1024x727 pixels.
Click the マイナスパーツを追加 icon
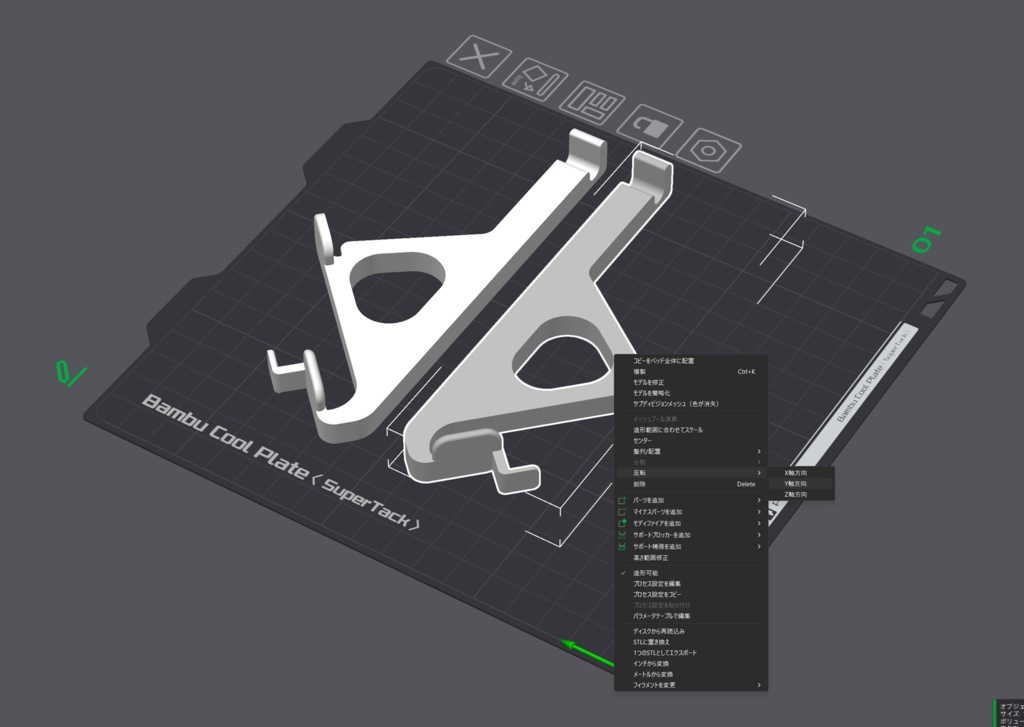[x=622, y=511]
